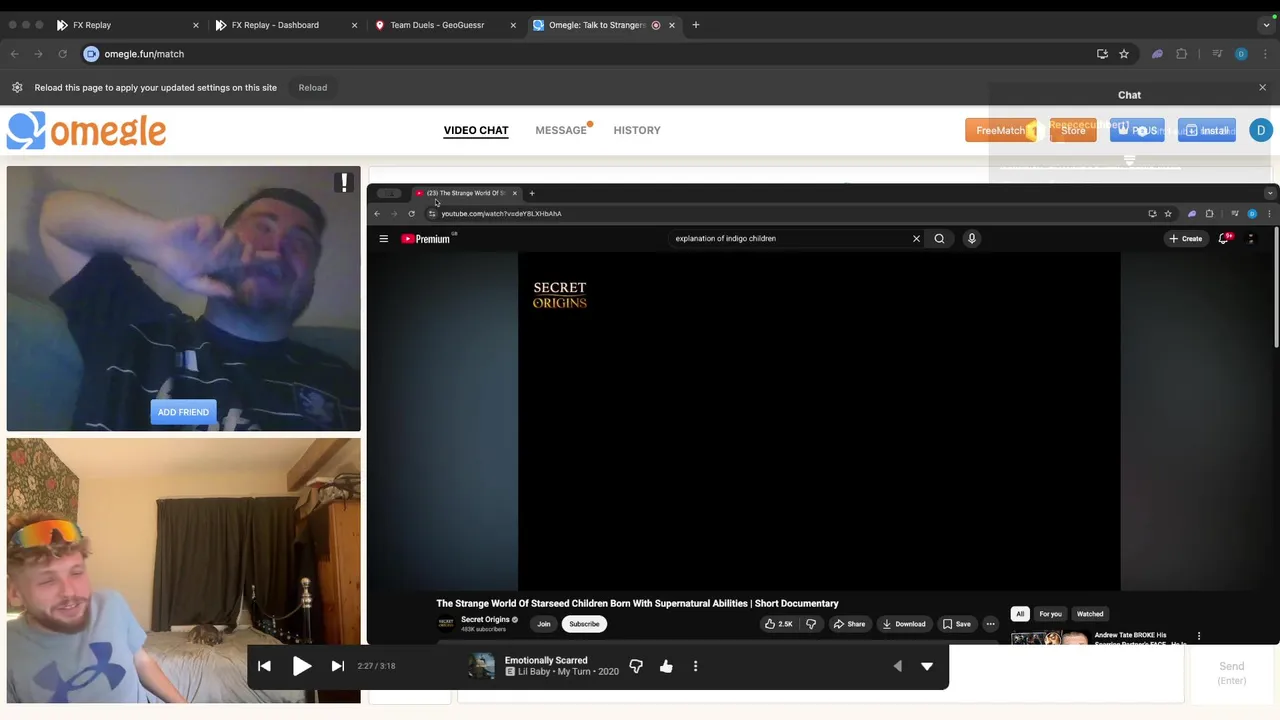The image size is (1280, 720).
Task: Open Omegle account avatar D
Action: [1261, 131]
